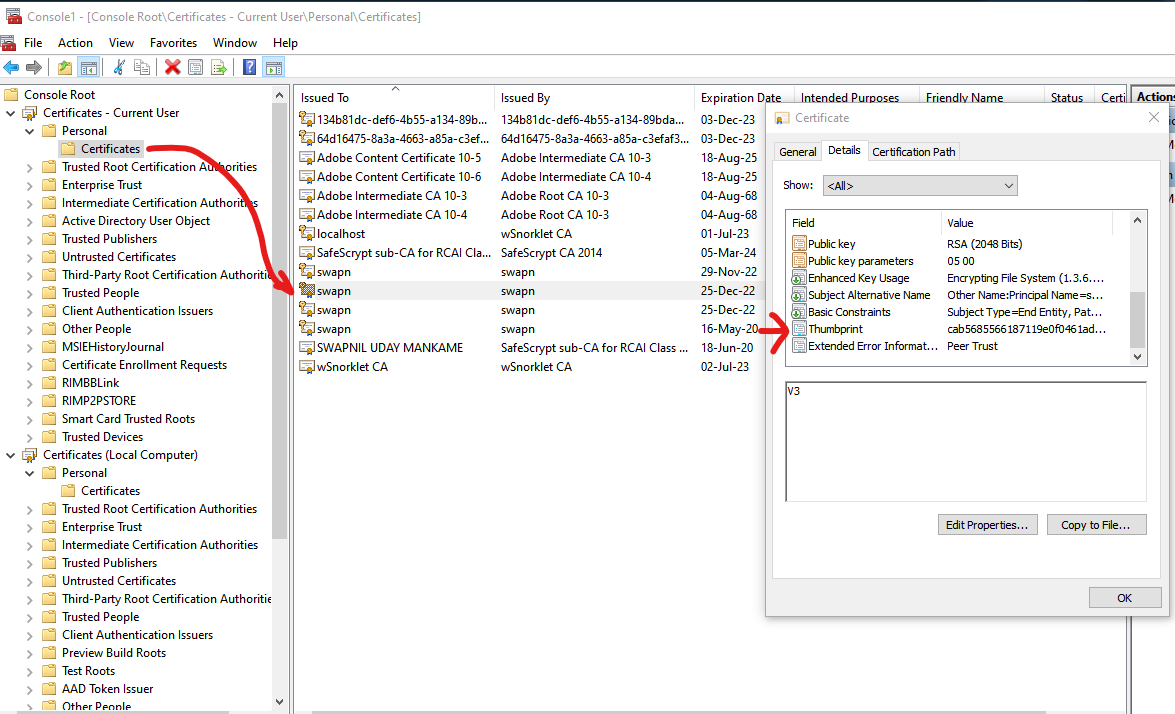
Task: Open the Action menu
Action: coord(75,42)
